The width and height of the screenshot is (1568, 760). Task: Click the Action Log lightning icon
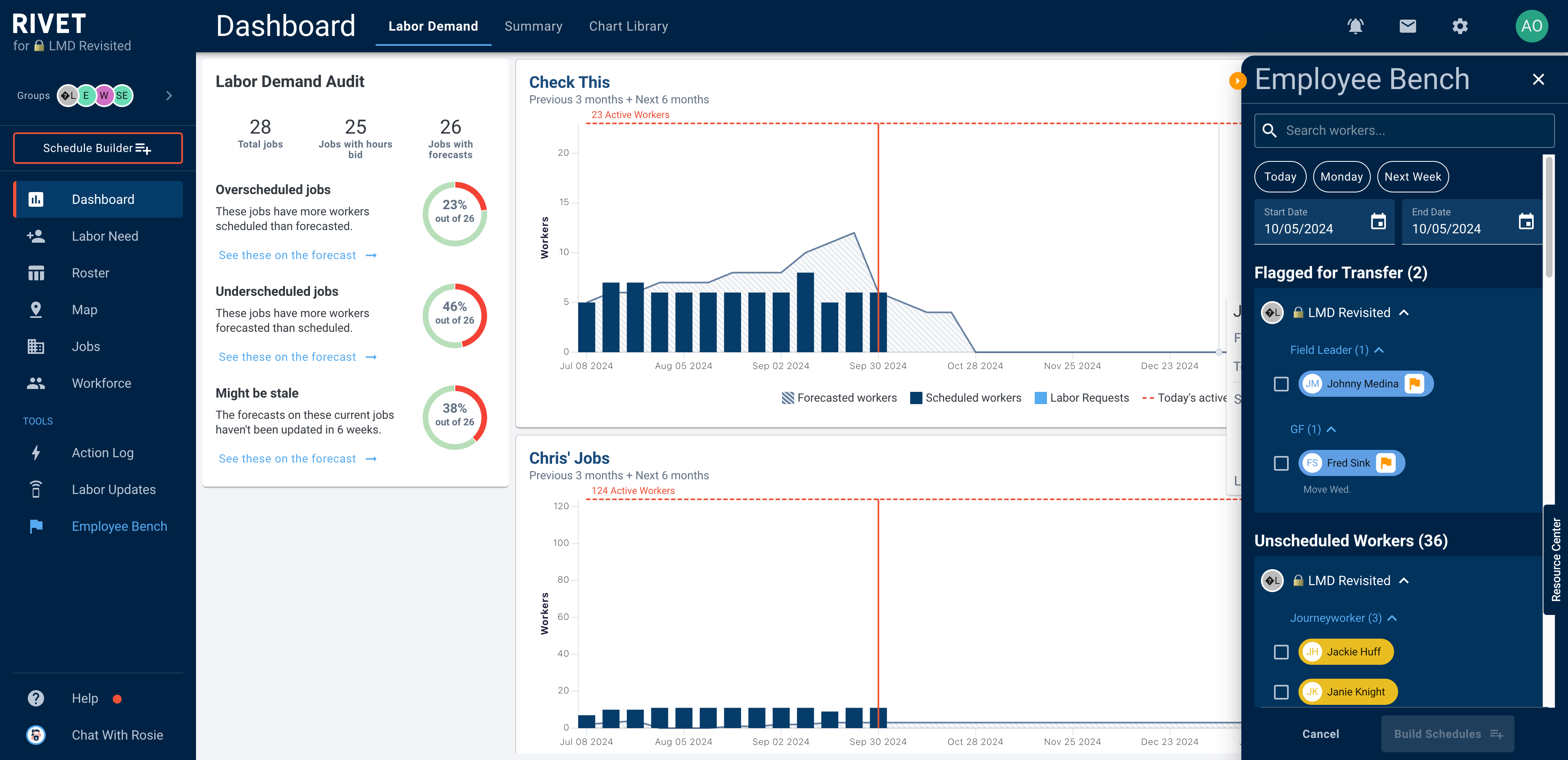(36, 452)
